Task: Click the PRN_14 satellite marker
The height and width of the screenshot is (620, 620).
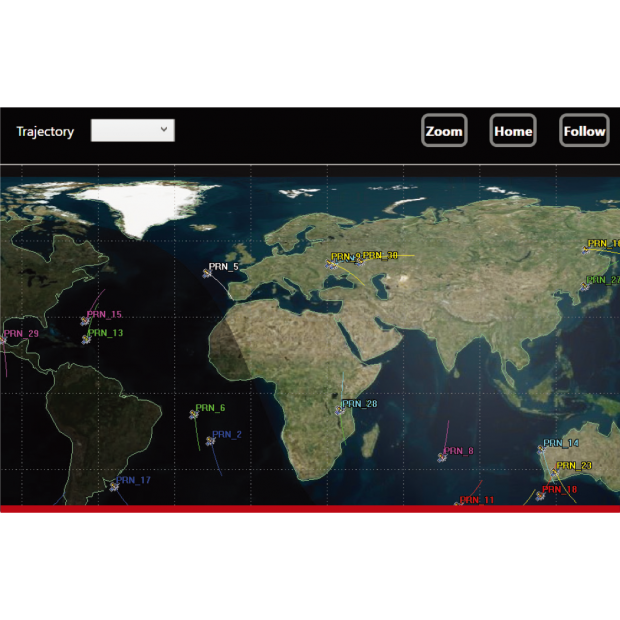Action: coord(542,450)
